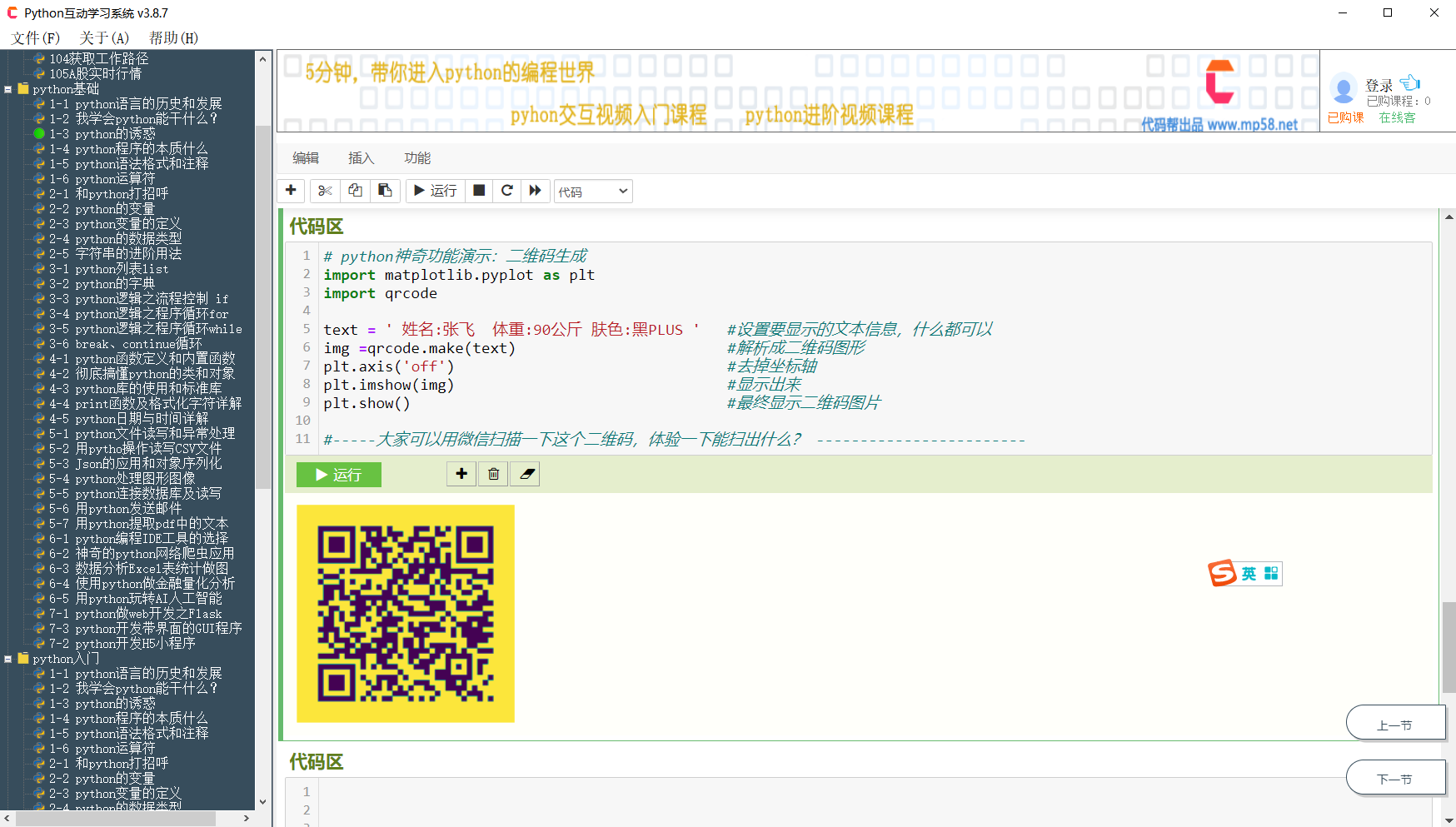
Task: Click the app logo icon in title bar
Action: click(x=12, y=12)
